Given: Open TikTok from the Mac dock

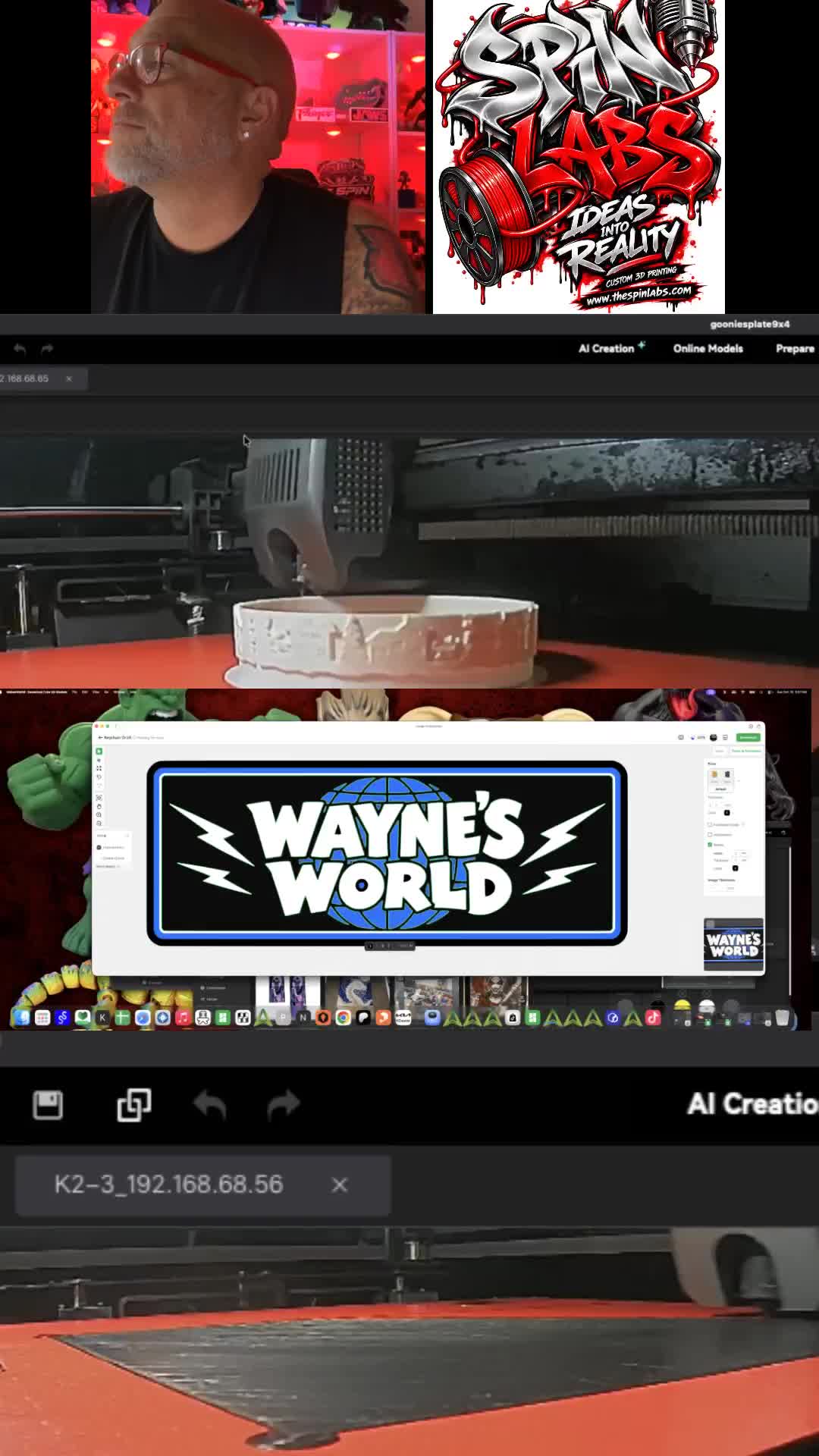Looking at the screenshot, I should tap(653, 1018).
